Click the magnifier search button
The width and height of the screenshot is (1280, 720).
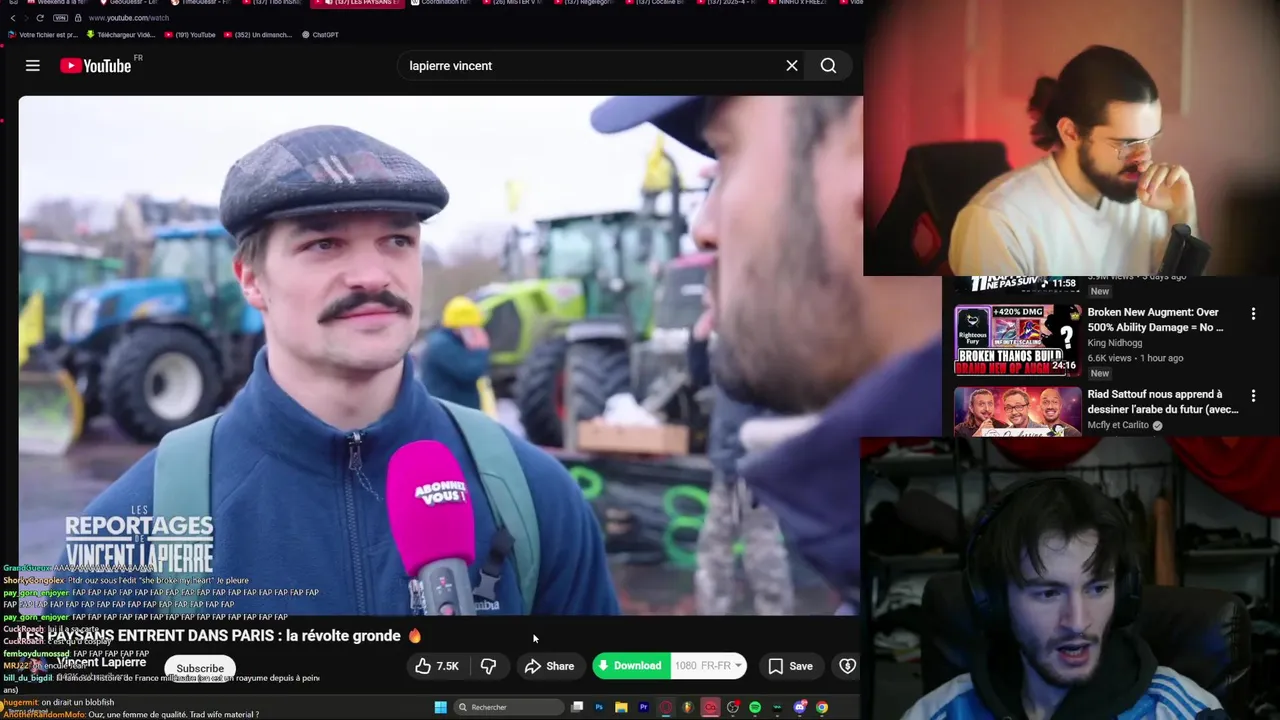(828, 66)
